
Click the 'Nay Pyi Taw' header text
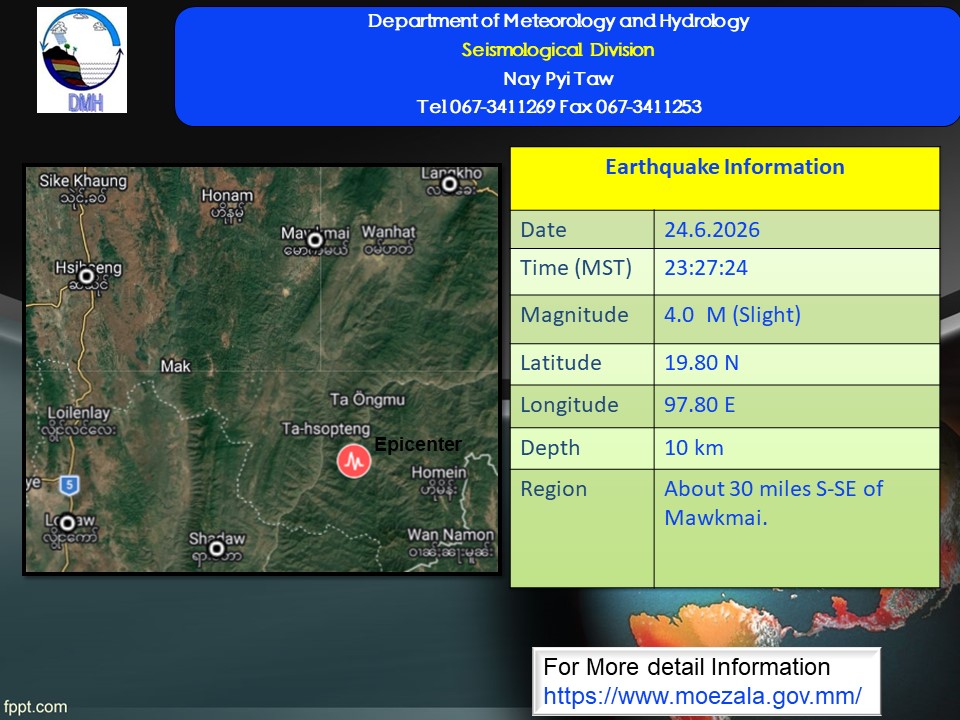pyautogui.click(x=558, y=79)
